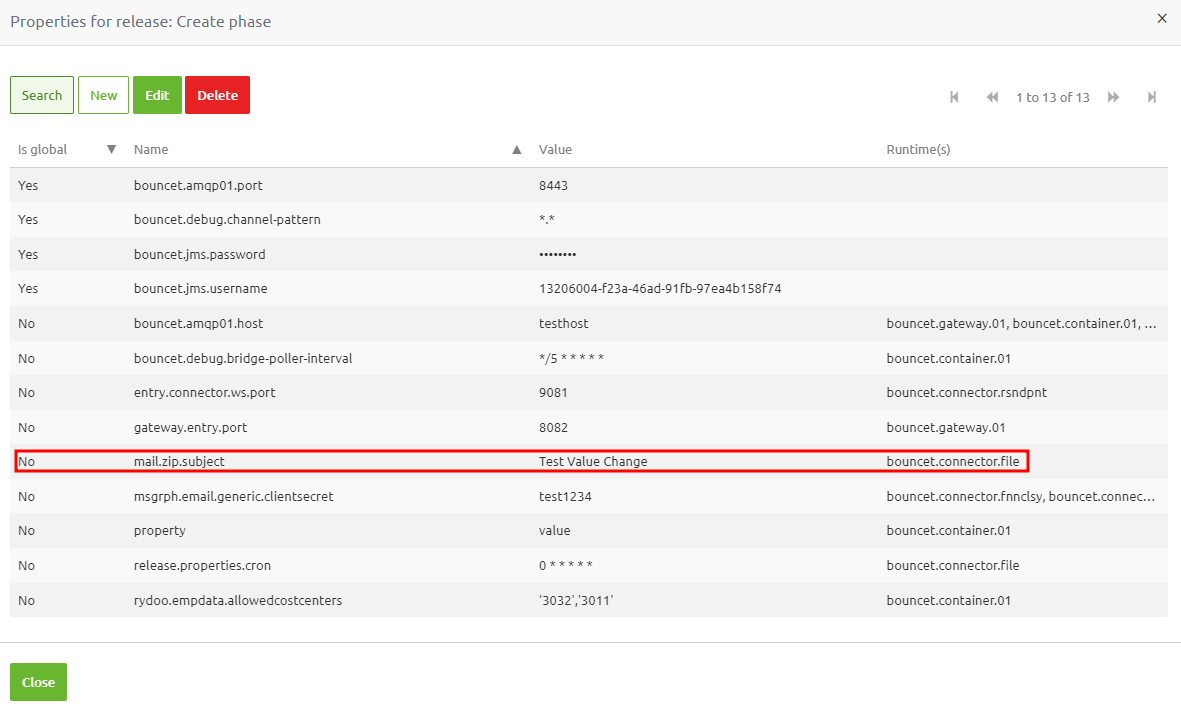Jump to the first page with pagination icon
Viewport: 1181px width, 709px height.
[954, 96]
